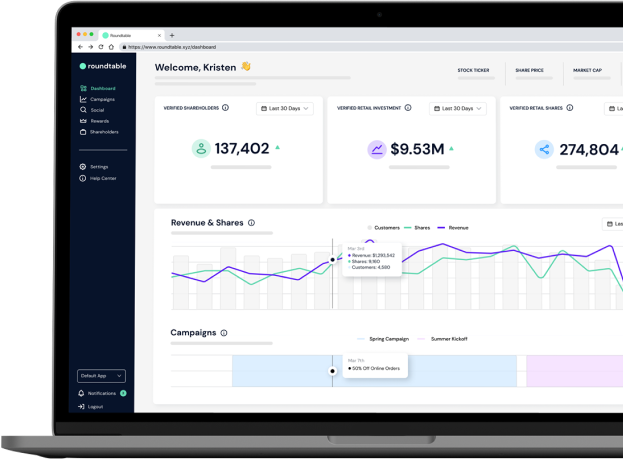Viewport: 623px width, 459px height.
Task: Reload the page in browser
Action: click(101, 47)
